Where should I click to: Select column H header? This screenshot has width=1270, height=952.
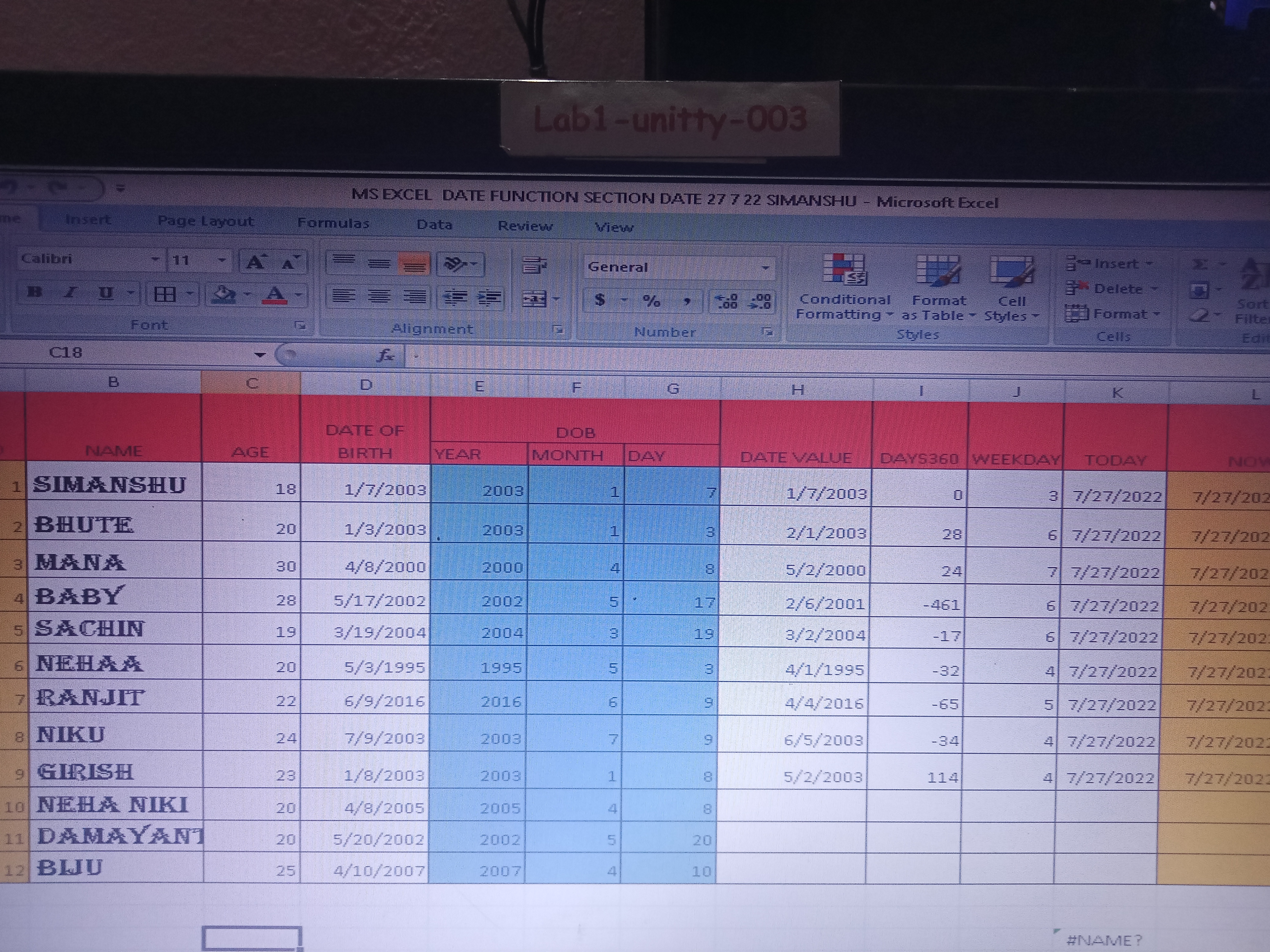point(797,390)
